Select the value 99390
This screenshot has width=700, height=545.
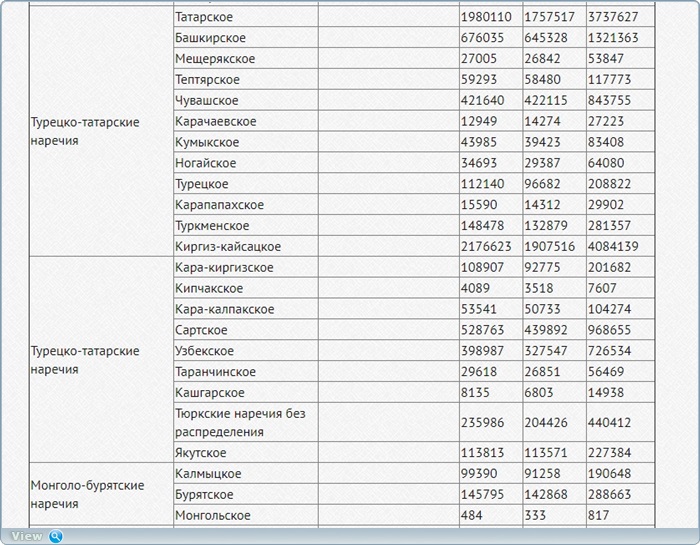[479, 473]
